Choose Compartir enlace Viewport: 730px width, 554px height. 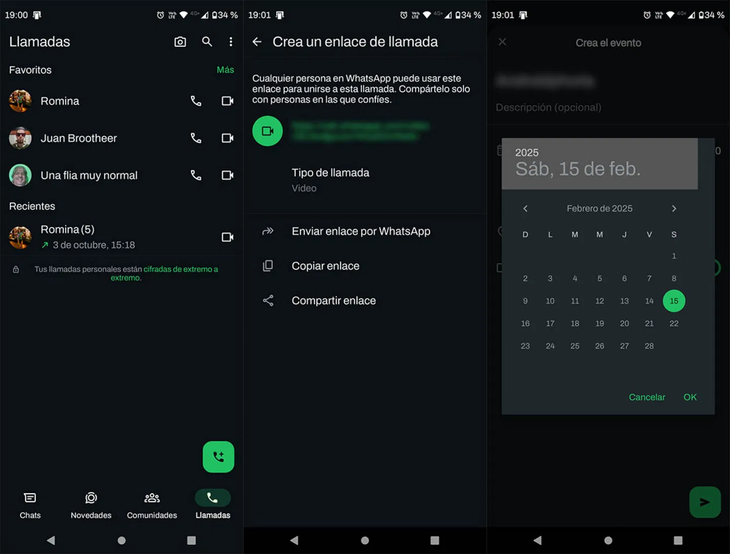365,301
